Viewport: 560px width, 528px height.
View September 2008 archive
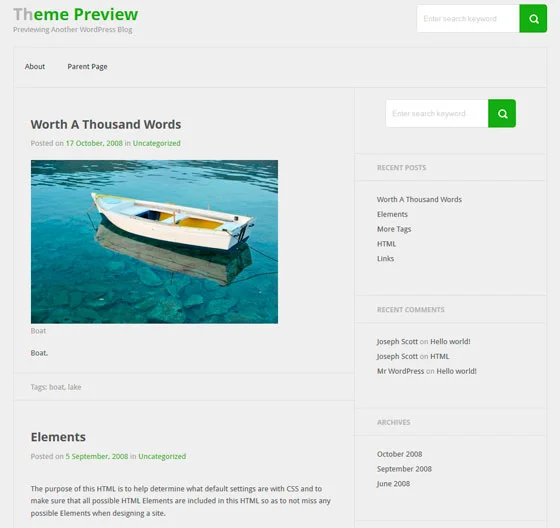pyautogui.click(x=404, y=469)
